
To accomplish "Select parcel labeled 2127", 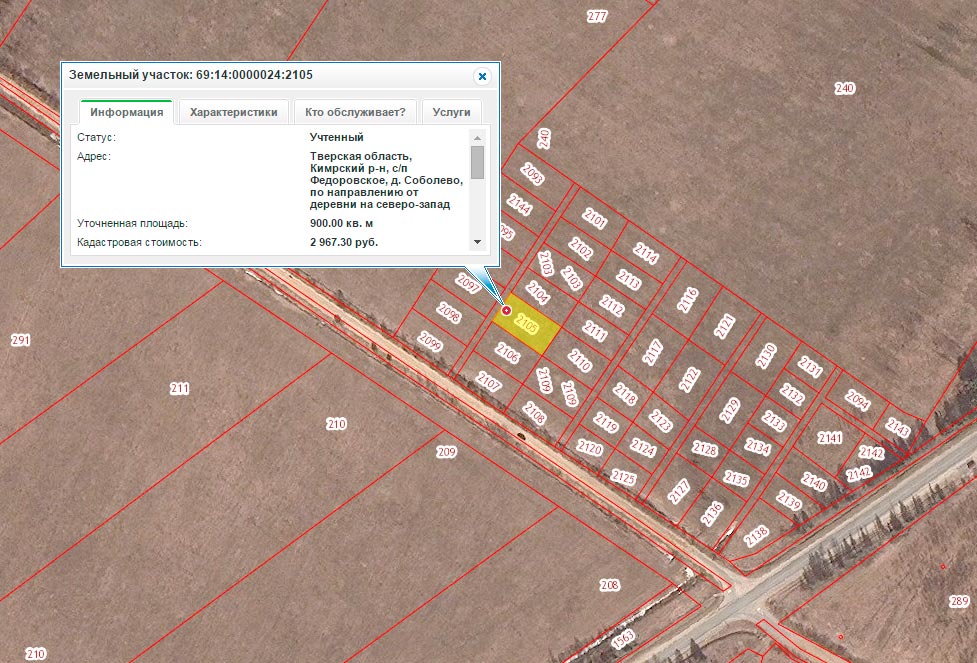I will pyautogui.click(x=679, y=491).
